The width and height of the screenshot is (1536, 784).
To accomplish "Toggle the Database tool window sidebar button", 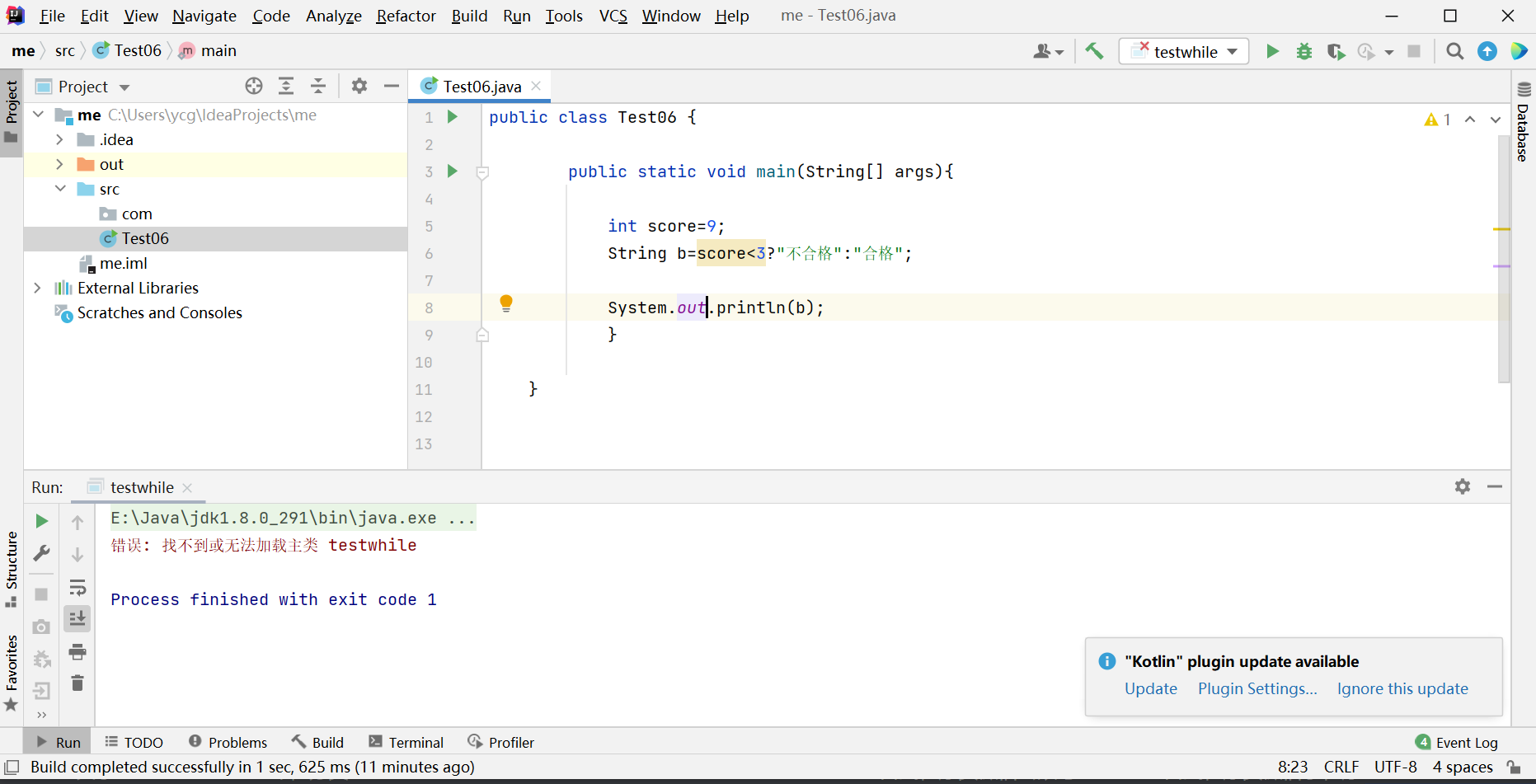I will tap(1524, 121).
